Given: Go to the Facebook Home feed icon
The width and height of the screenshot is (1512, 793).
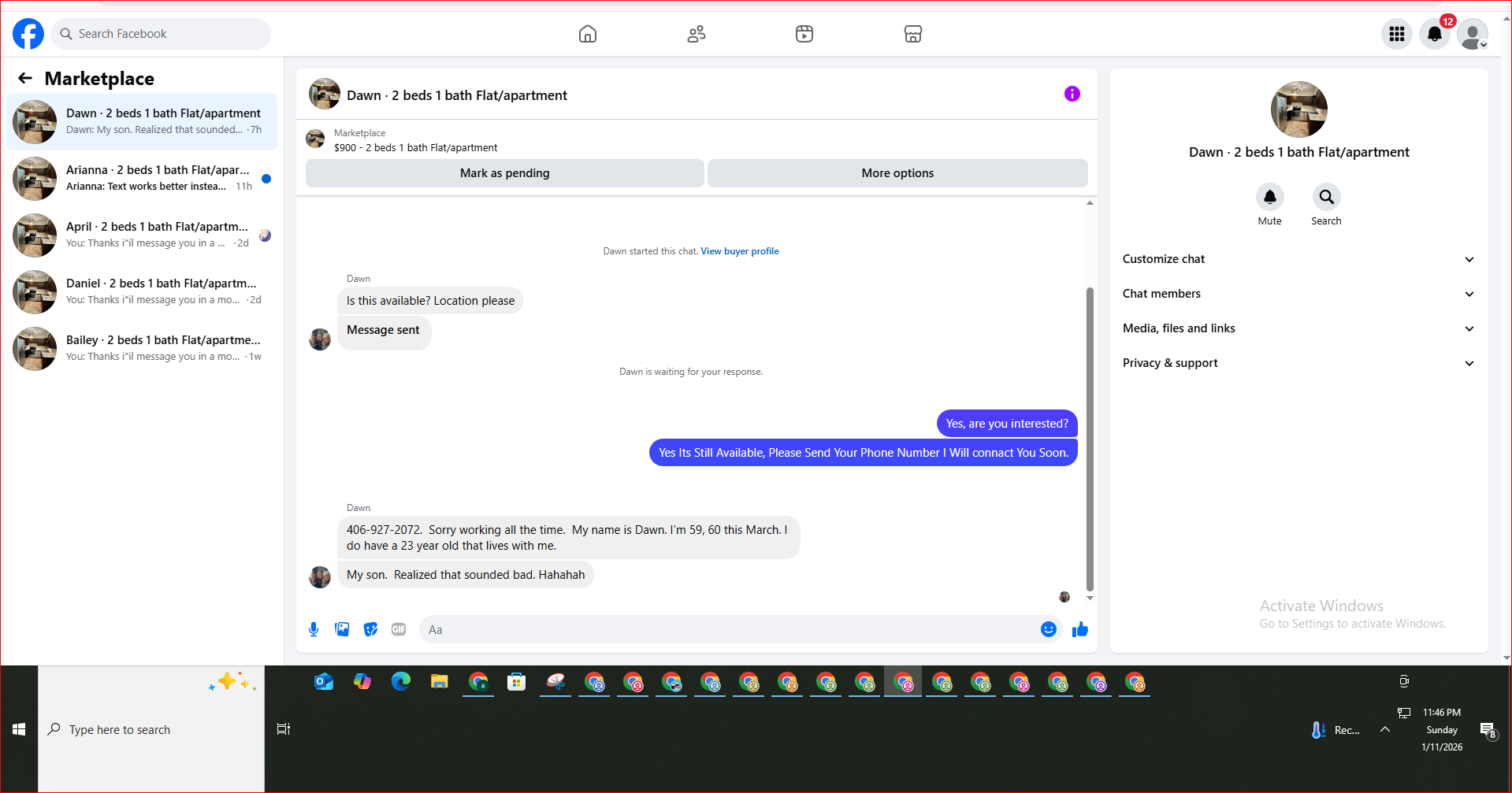Looking at the screenshot, I should pos(588,34).
